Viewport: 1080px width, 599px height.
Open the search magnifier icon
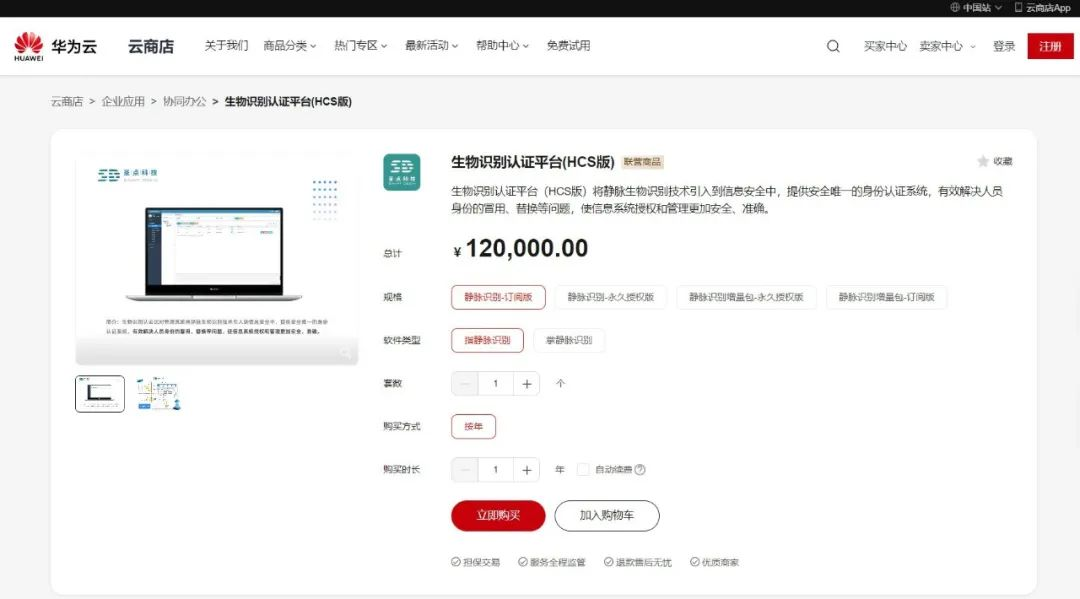click(833, 46)
